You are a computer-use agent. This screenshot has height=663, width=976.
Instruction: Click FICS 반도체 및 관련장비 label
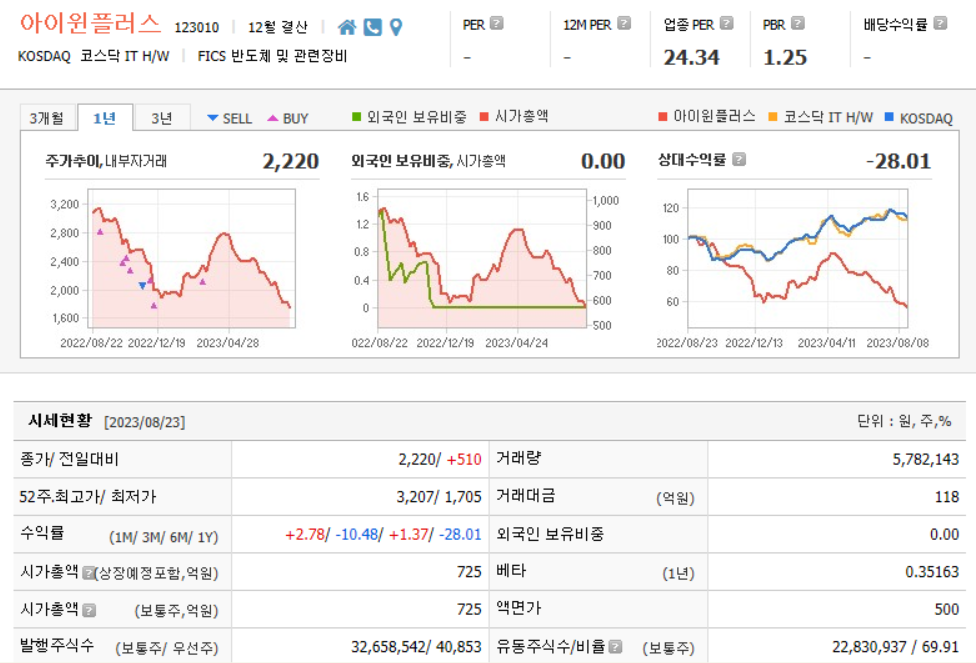[x=272, y=56]
